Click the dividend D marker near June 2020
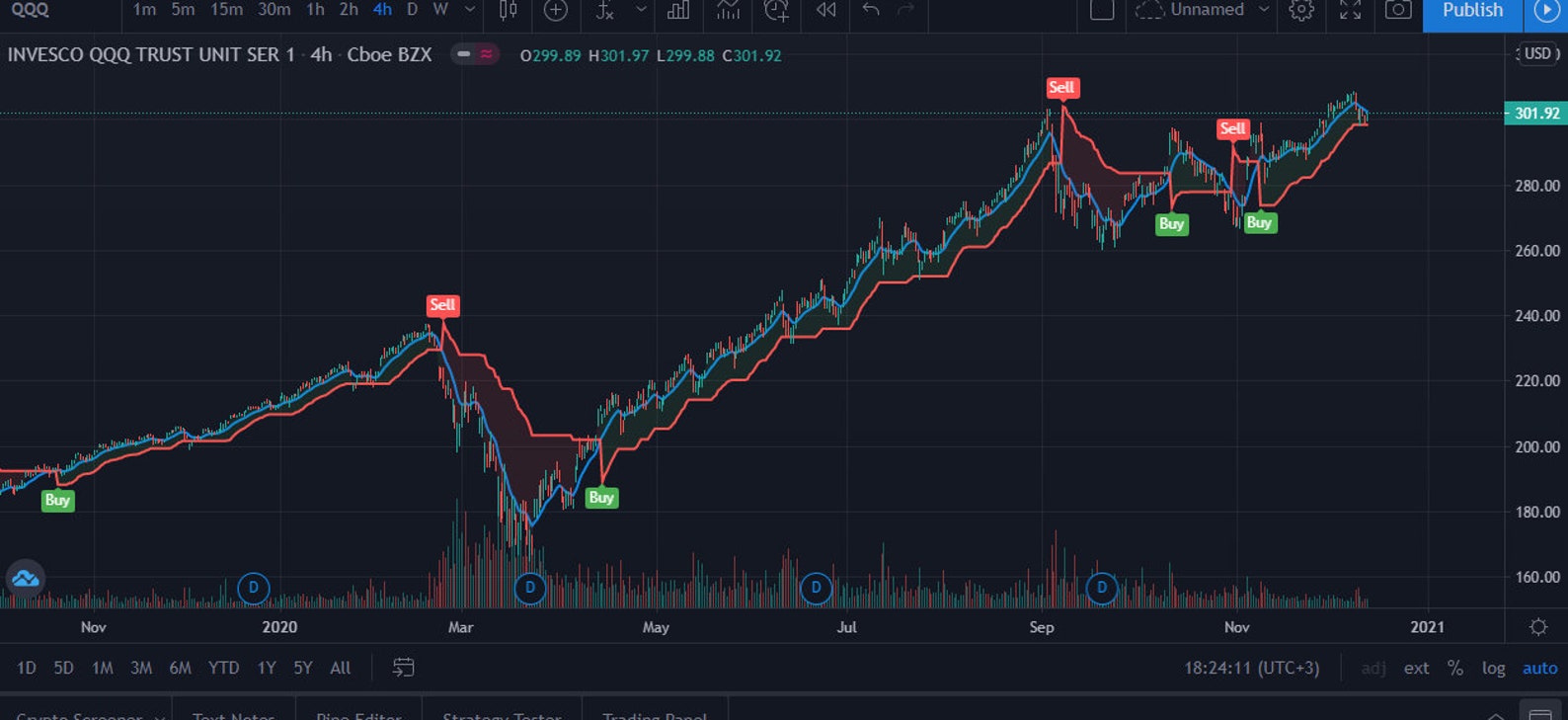This screenshot has height=720, width=1568. (x=816, y=588)
